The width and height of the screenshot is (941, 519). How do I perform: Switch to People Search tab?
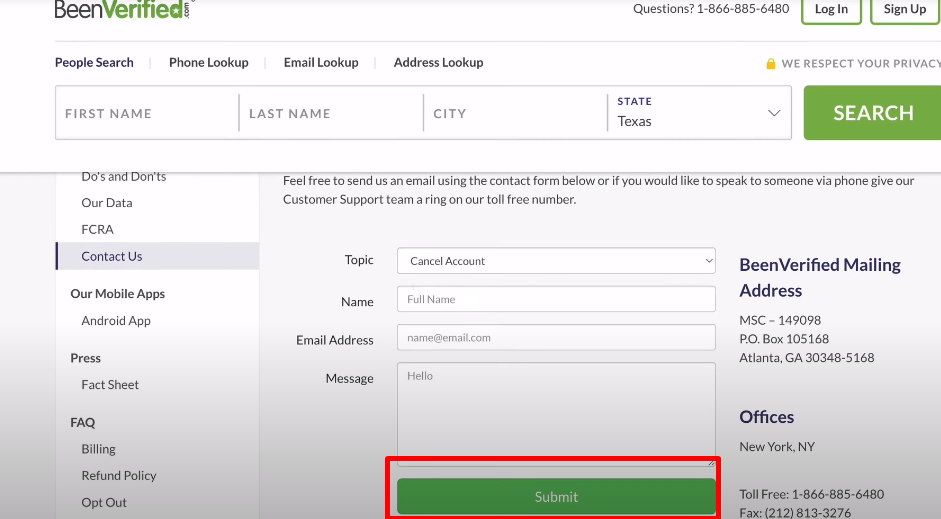(94, 62)
